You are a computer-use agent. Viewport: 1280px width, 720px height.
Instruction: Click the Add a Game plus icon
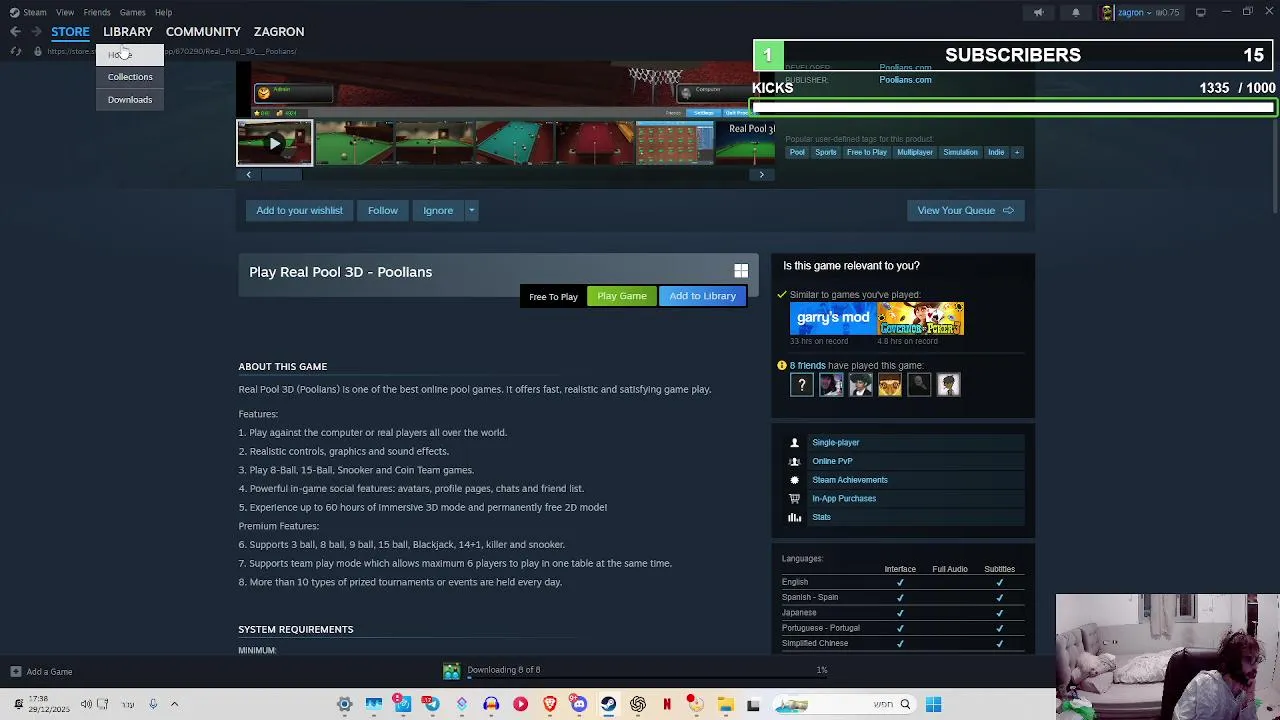(15, 672)
